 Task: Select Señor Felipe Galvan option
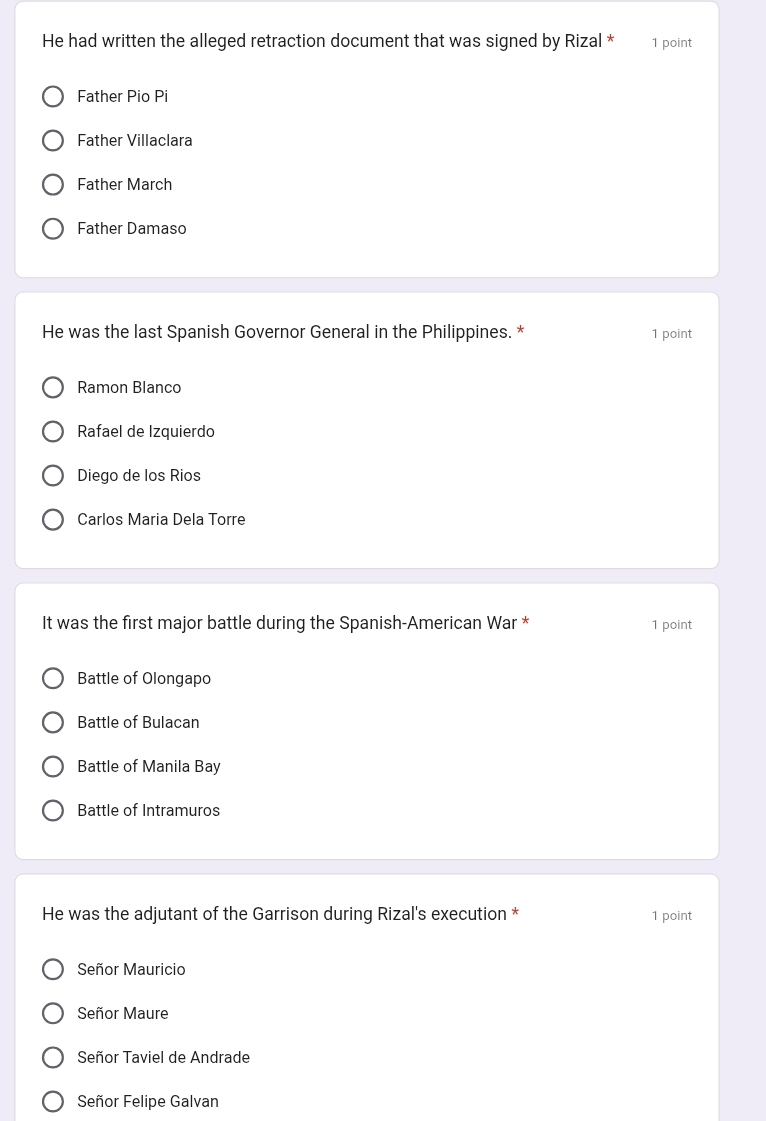pyautogui.click(x=53, y=1102)
